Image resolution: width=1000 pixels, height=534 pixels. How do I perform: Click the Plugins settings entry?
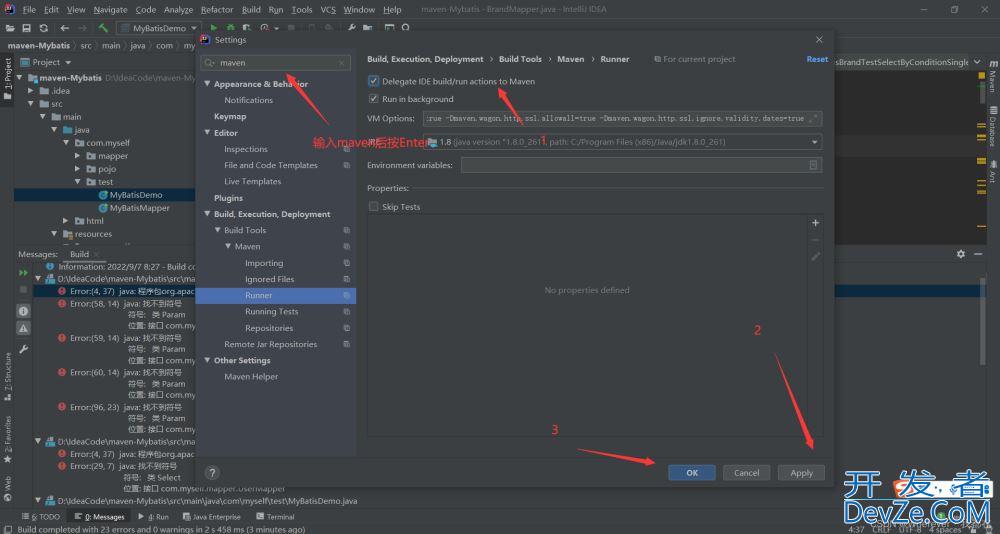click(228, 198)
